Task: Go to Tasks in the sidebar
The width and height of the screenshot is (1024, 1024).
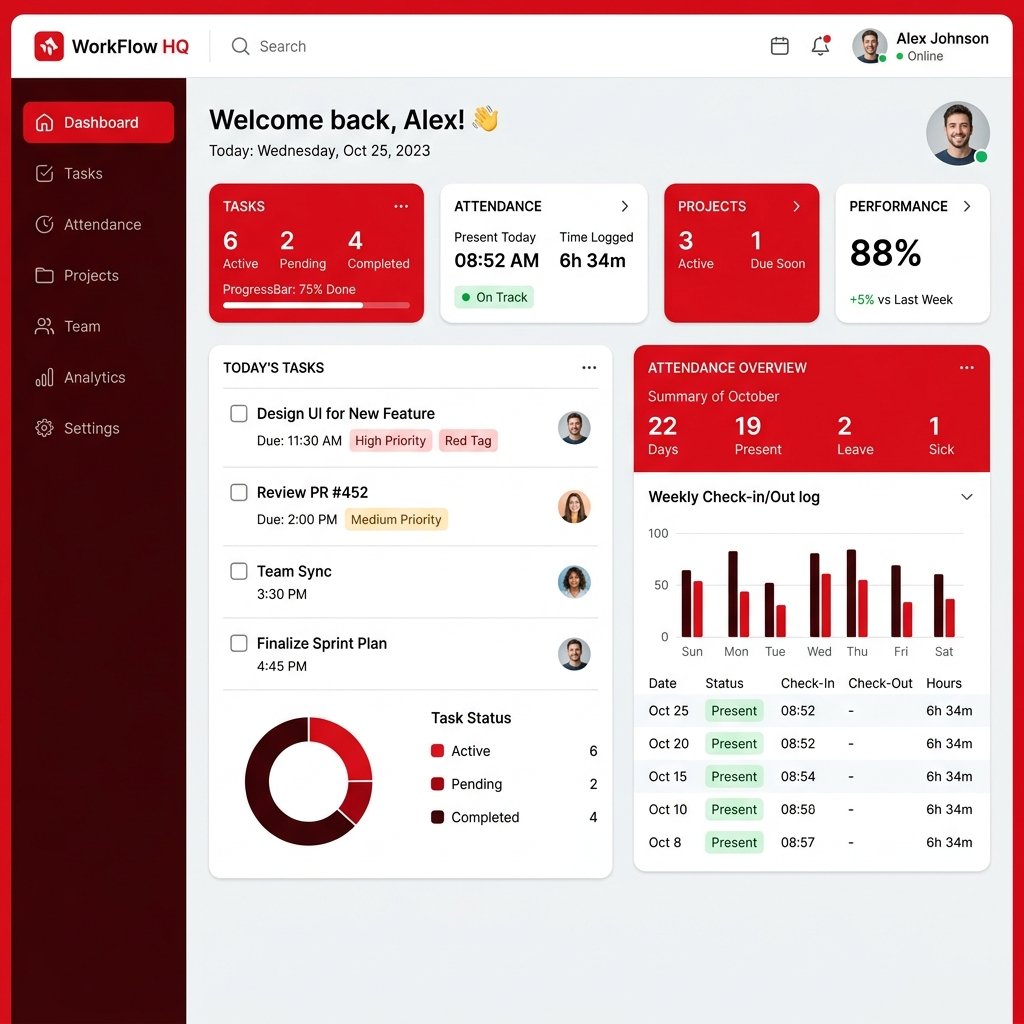Action: point(99,173)
